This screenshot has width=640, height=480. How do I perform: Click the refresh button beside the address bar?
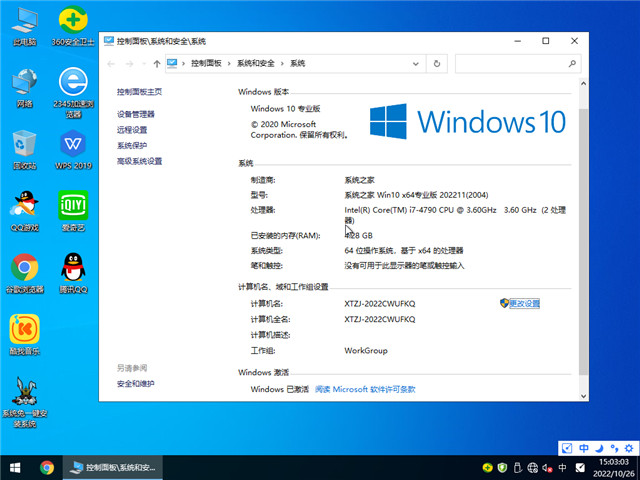pos(438,63)
